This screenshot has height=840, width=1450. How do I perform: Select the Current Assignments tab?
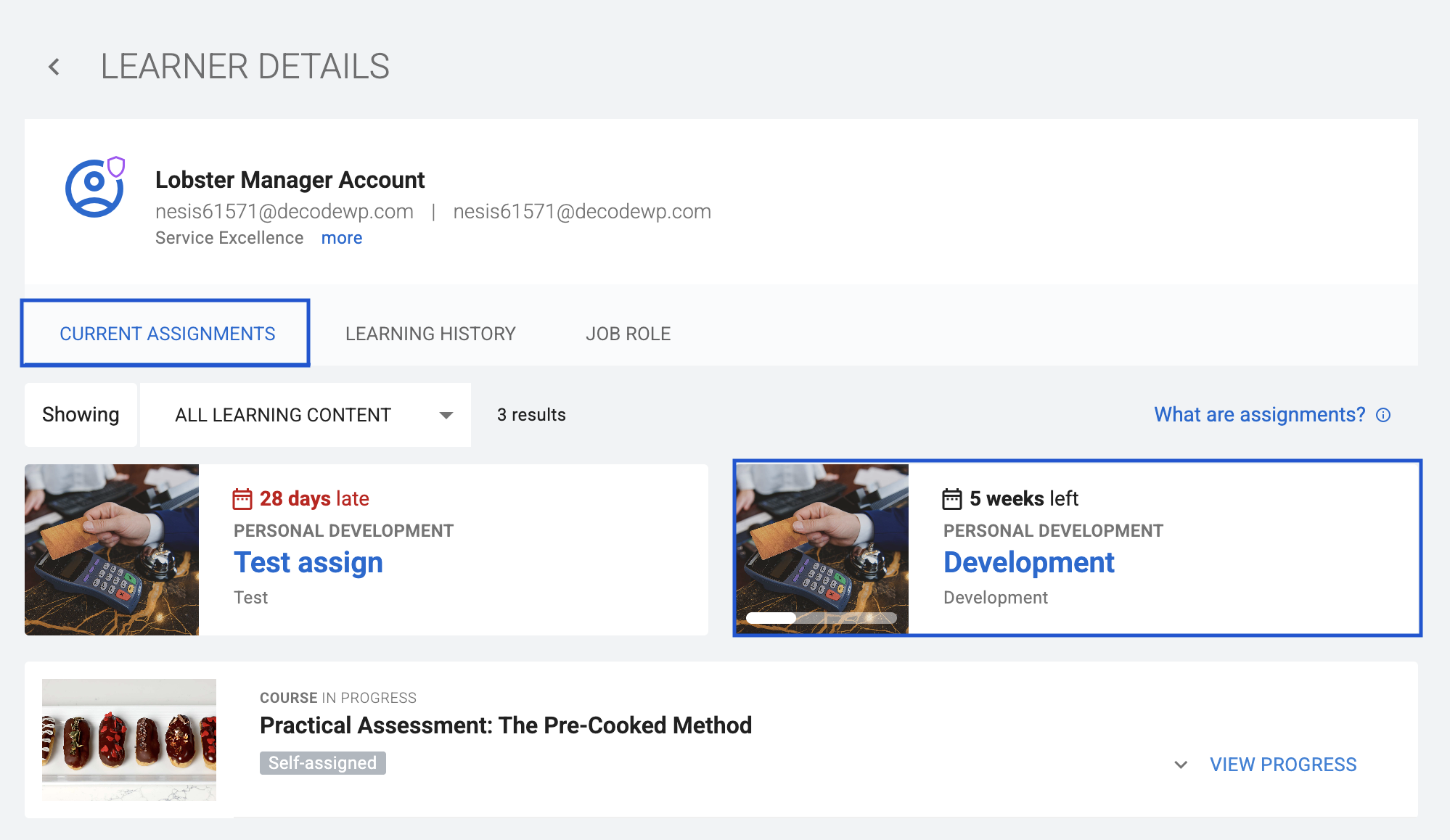pyautogui.click(x=167, y=334)
